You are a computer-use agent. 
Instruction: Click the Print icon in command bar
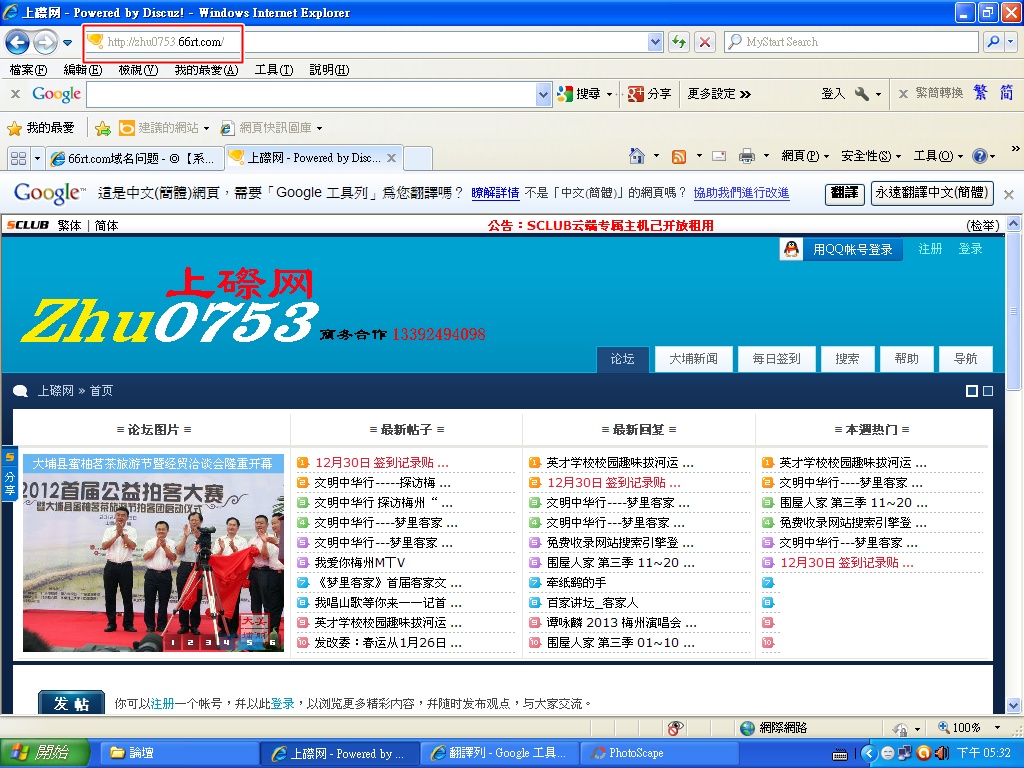746,156
